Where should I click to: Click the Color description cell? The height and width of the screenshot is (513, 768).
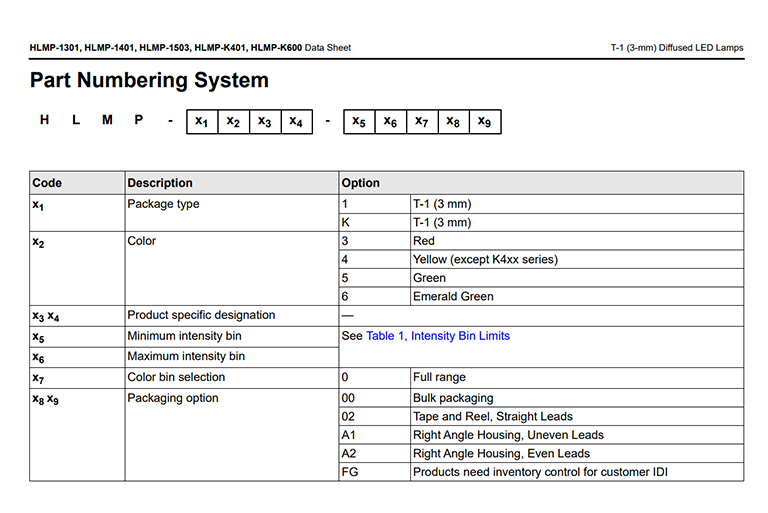point(232,269)
